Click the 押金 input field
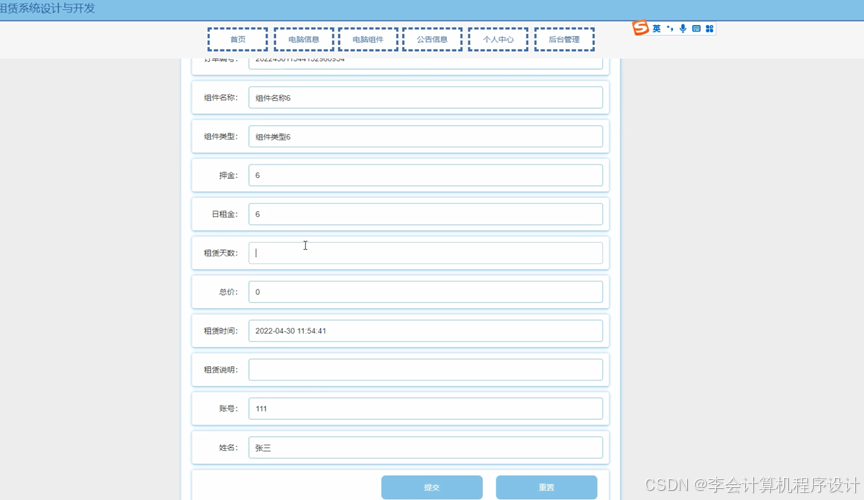Image resolution: width=864 pixels, height=500 pixels. click(425, 175)
